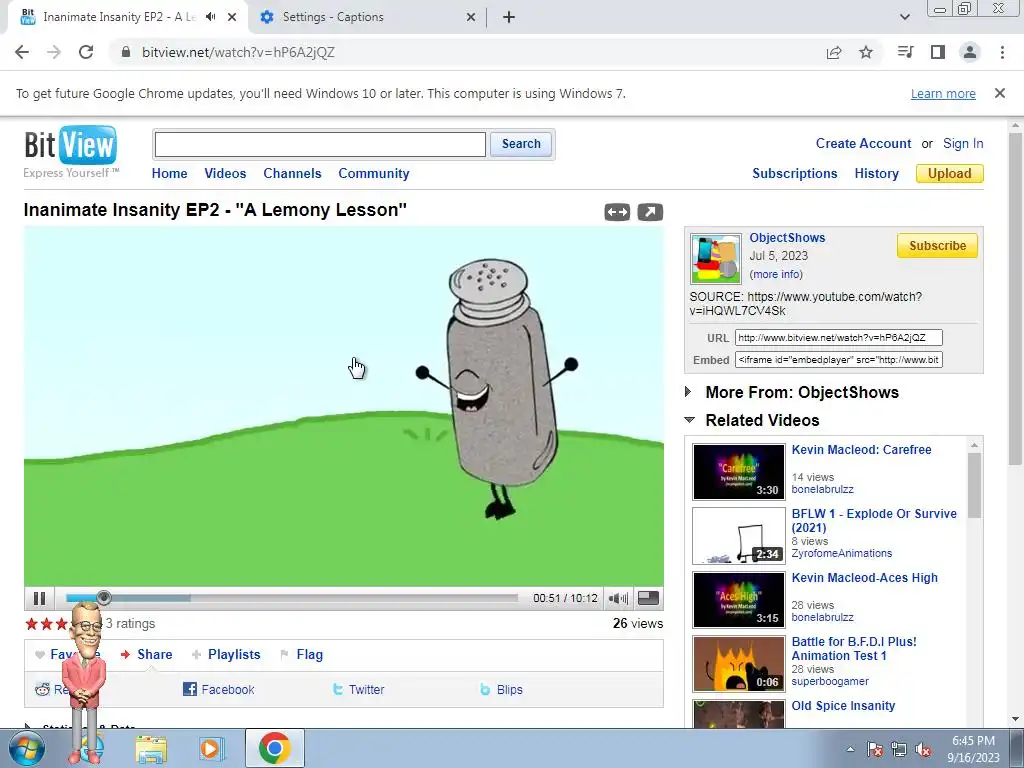1024x768 pixels.
Task: Open Kevin Macleod-Aces High video link
Action: pos(865,577)
